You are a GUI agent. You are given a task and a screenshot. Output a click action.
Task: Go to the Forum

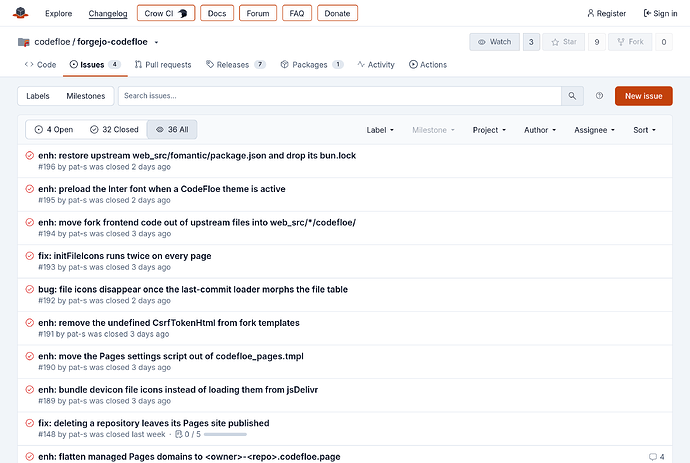coord(258,13)
